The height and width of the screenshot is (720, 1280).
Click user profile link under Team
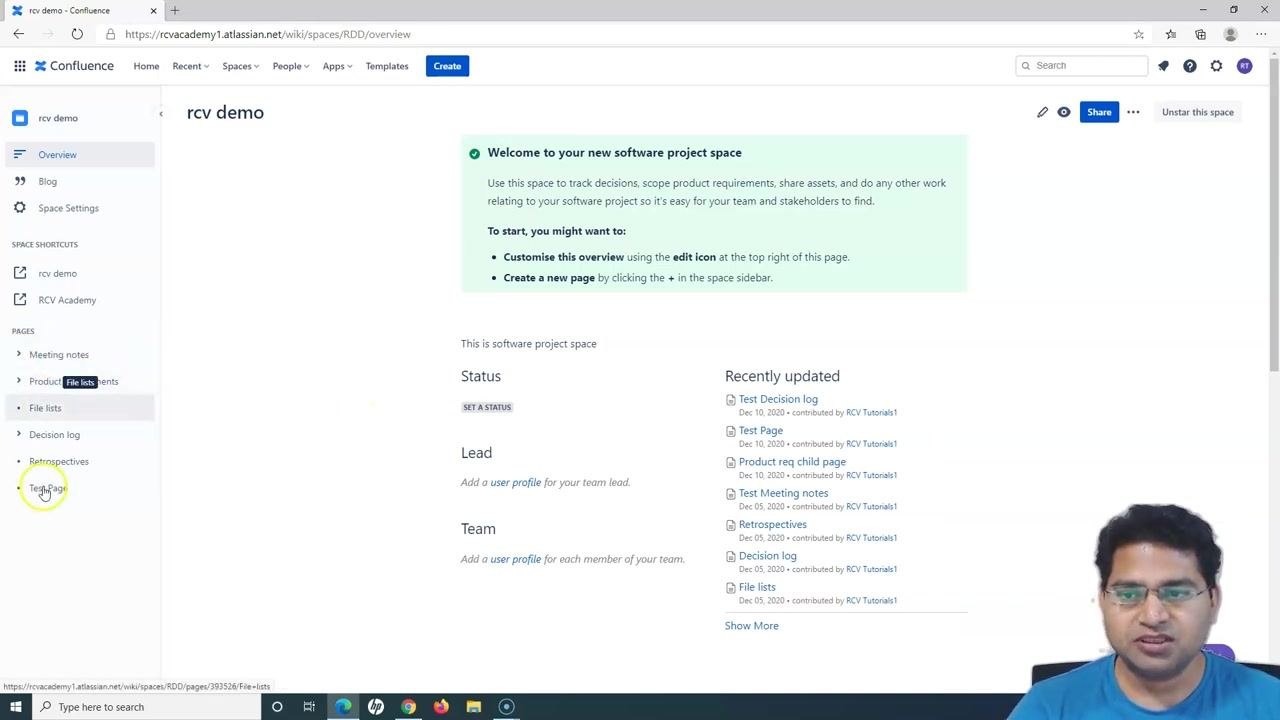[x=515, y=559]
